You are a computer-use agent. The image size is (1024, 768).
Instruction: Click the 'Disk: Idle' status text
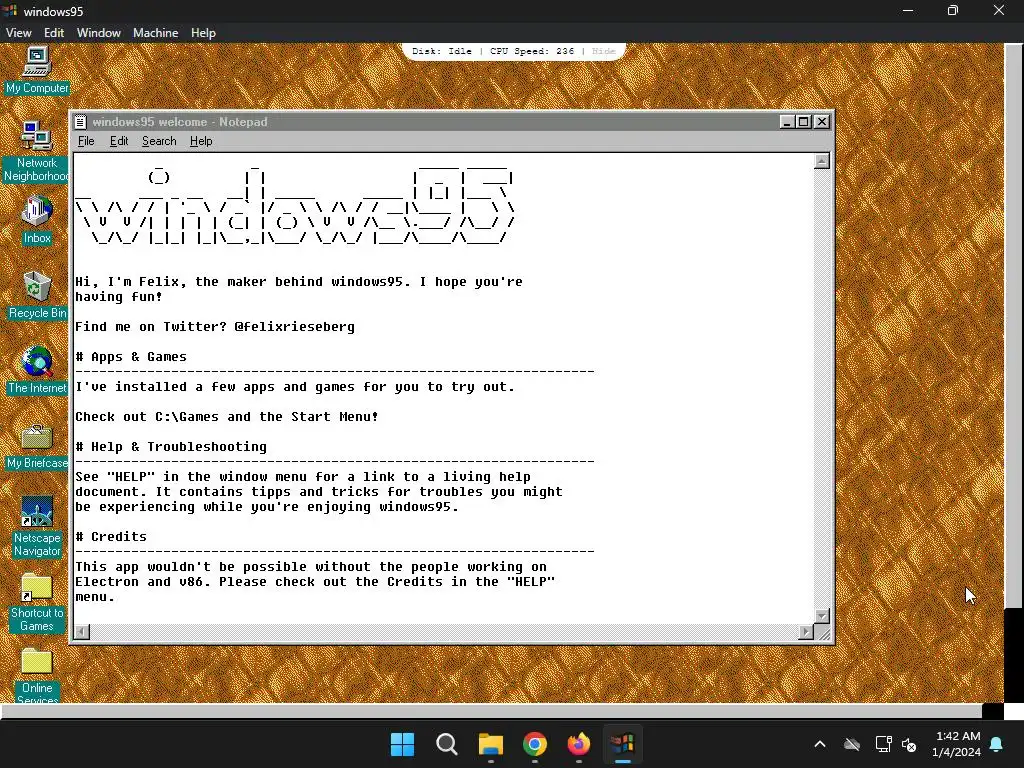point(441,51)
